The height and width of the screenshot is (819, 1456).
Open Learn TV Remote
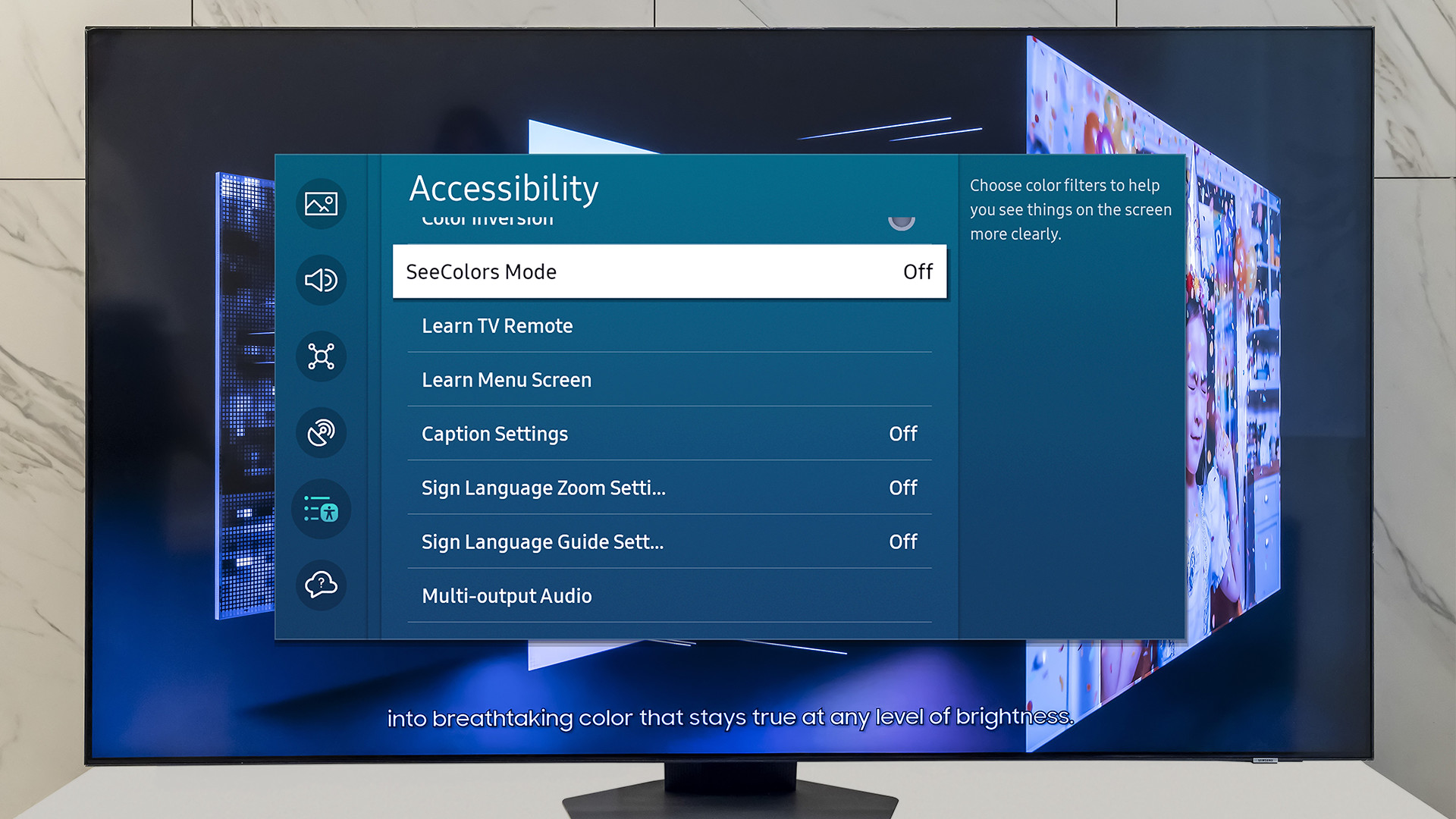point(497,326)
